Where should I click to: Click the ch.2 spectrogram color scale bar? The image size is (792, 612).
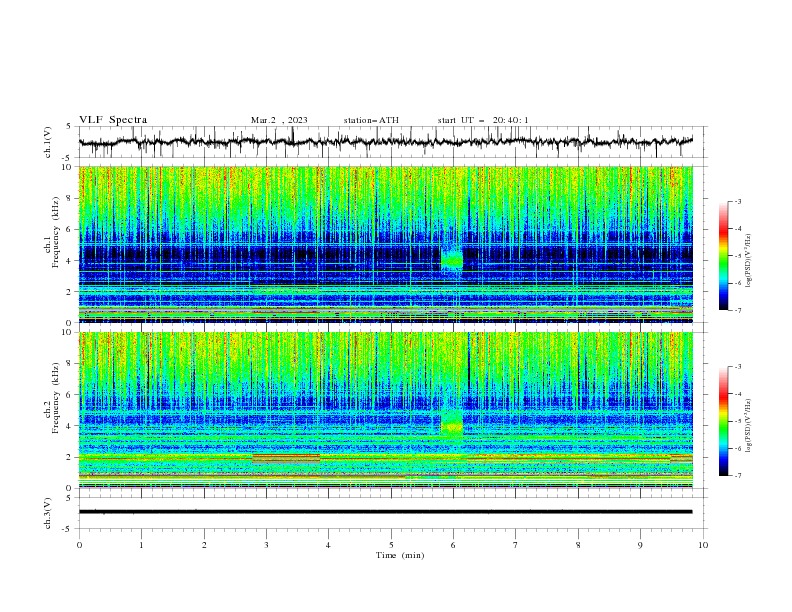point(724,421)
